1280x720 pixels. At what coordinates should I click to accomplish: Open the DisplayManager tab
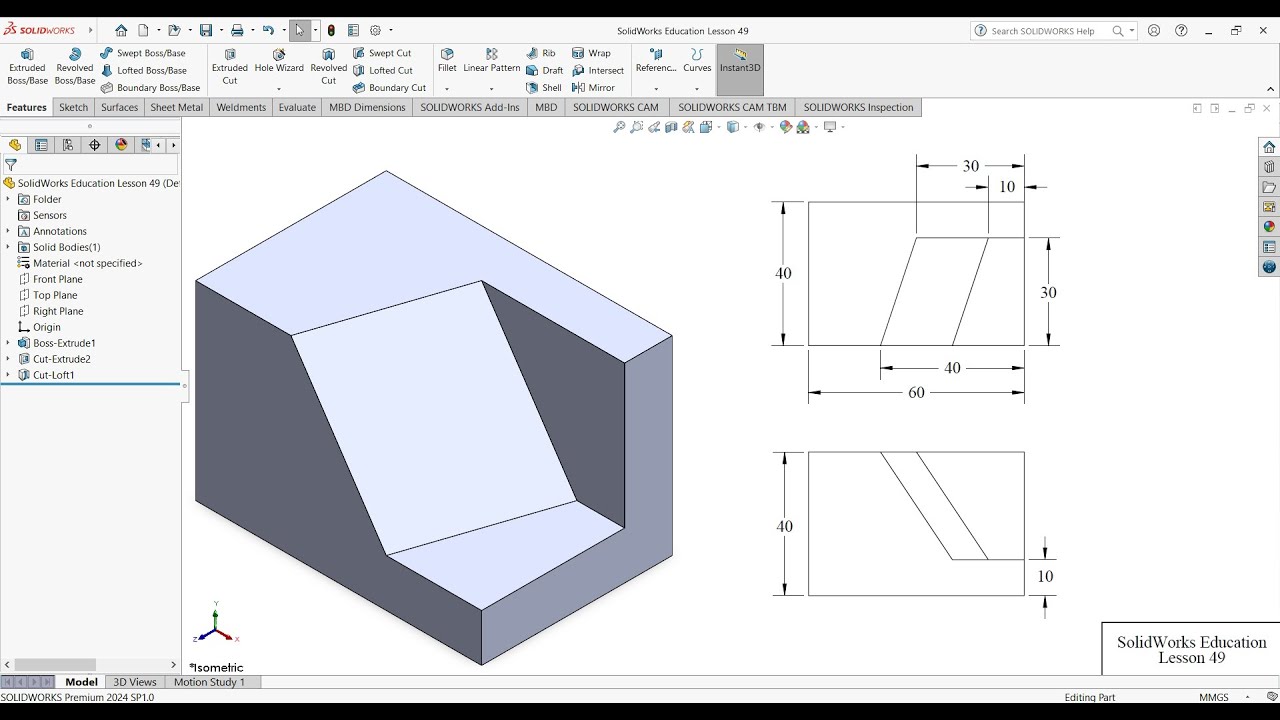(121, 145)
